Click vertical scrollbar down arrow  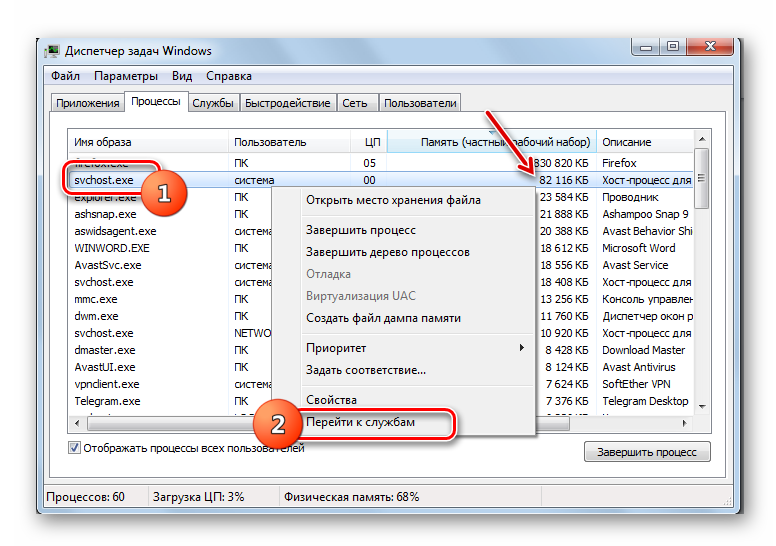coord(702,407)
